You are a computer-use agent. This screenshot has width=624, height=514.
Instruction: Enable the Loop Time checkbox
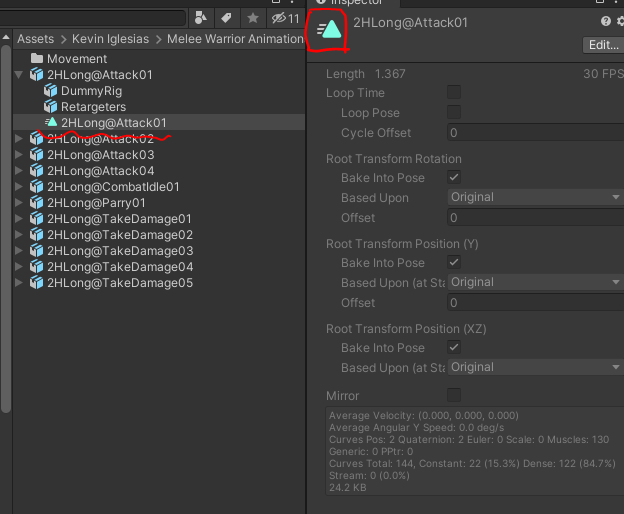[x=454, y=92]
